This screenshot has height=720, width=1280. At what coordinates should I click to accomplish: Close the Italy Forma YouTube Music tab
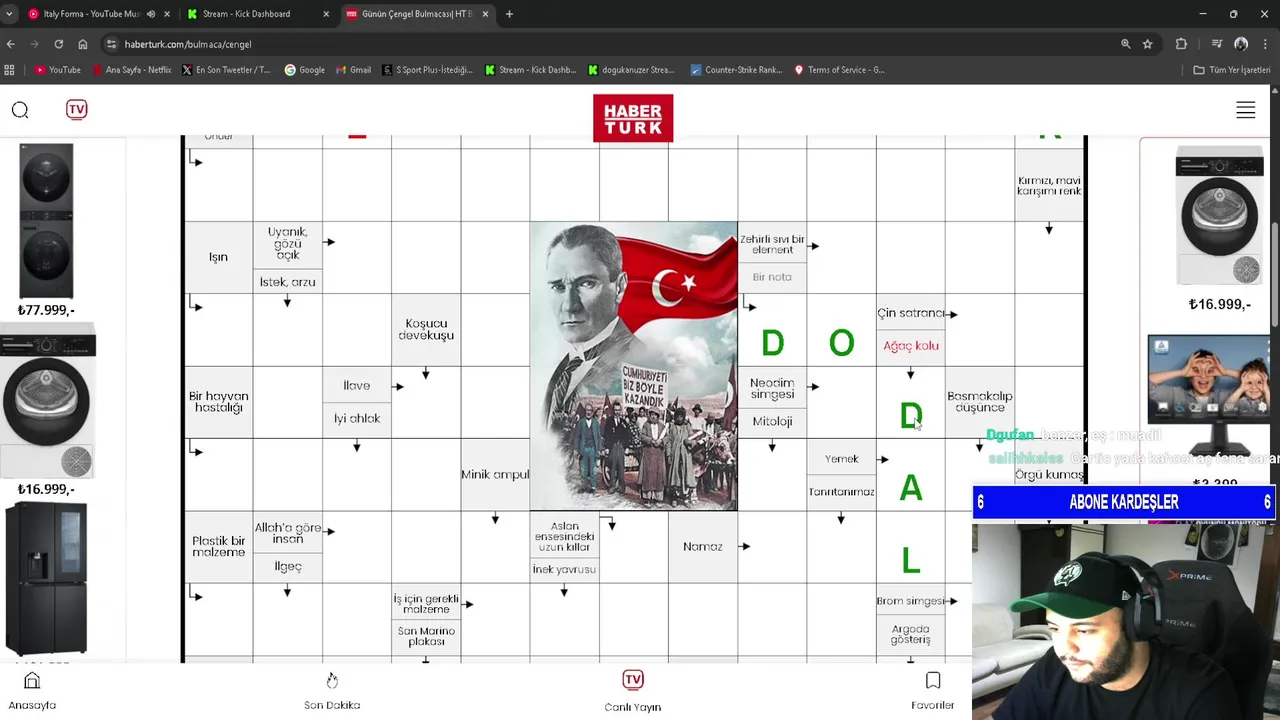click(x=167, y=14)
